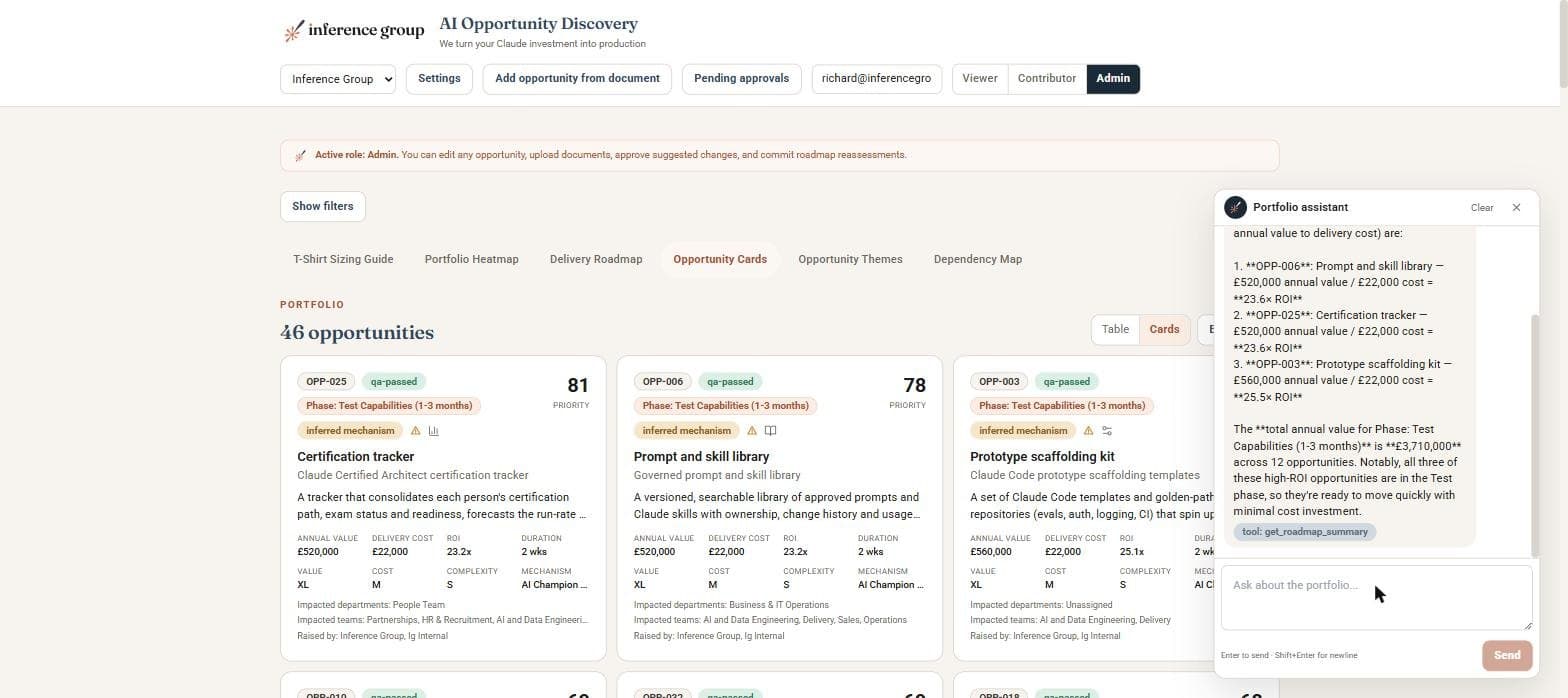The width and height of the screenshot is (1568, 698).
Task: Click the 46 opportunities heading
Action: (357, 332)
